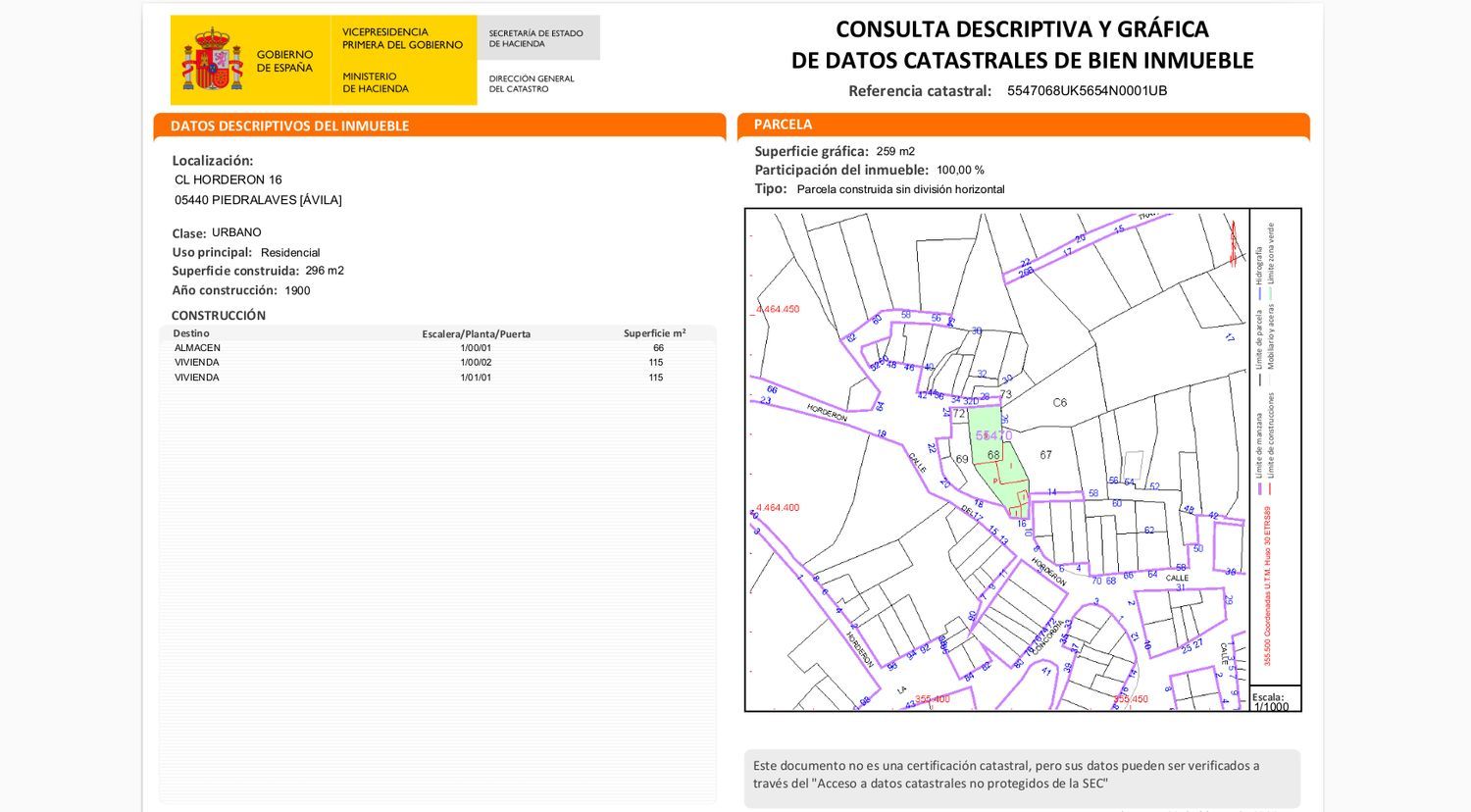Click the red 'Coordenadas U.T.M.' vertical legend text
The width and height of the screenshot is (1471, 812).
click(x=1267, y=585)
